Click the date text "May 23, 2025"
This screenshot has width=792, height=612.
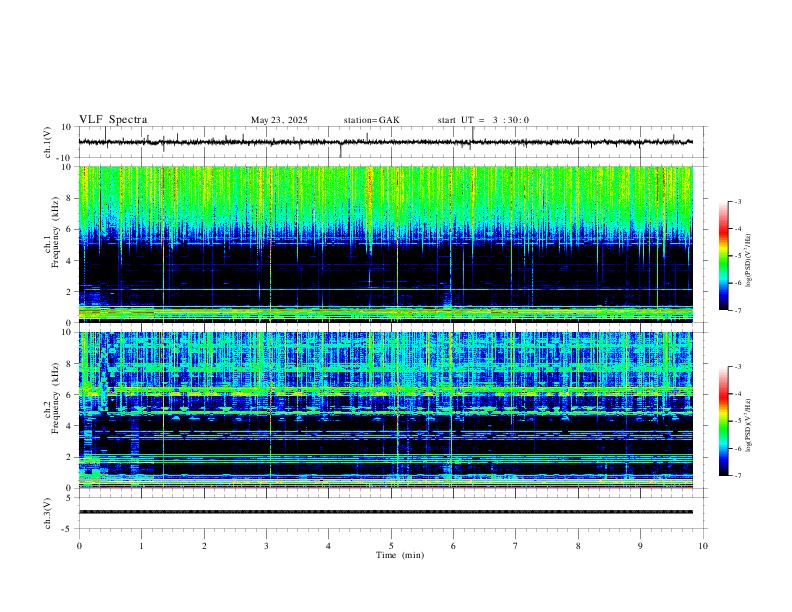pos(279,120)
